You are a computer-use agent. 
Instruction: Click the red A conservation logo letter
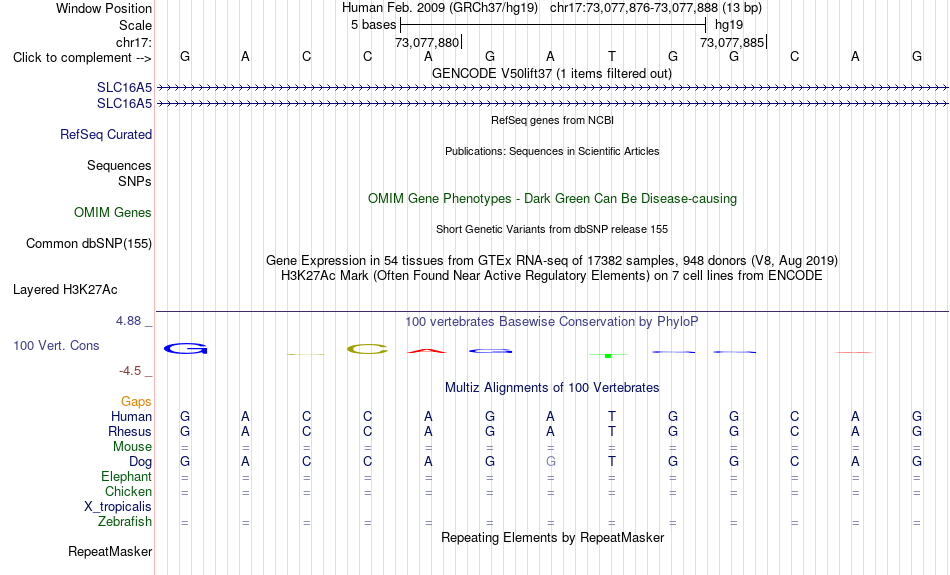(427, 351)
